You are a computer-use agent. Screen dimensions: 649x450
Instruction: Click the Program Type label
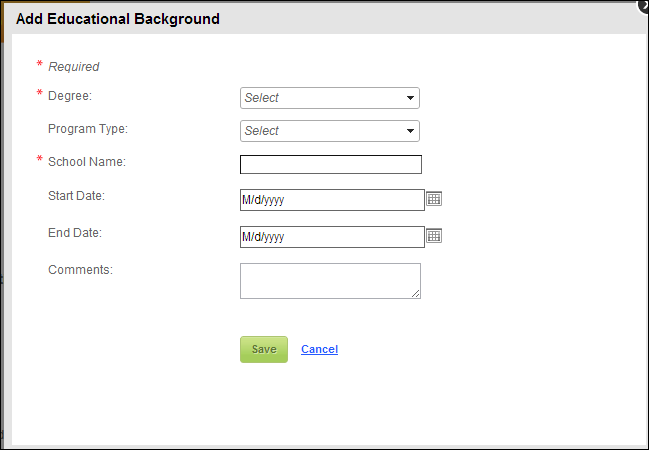[88, 129]
